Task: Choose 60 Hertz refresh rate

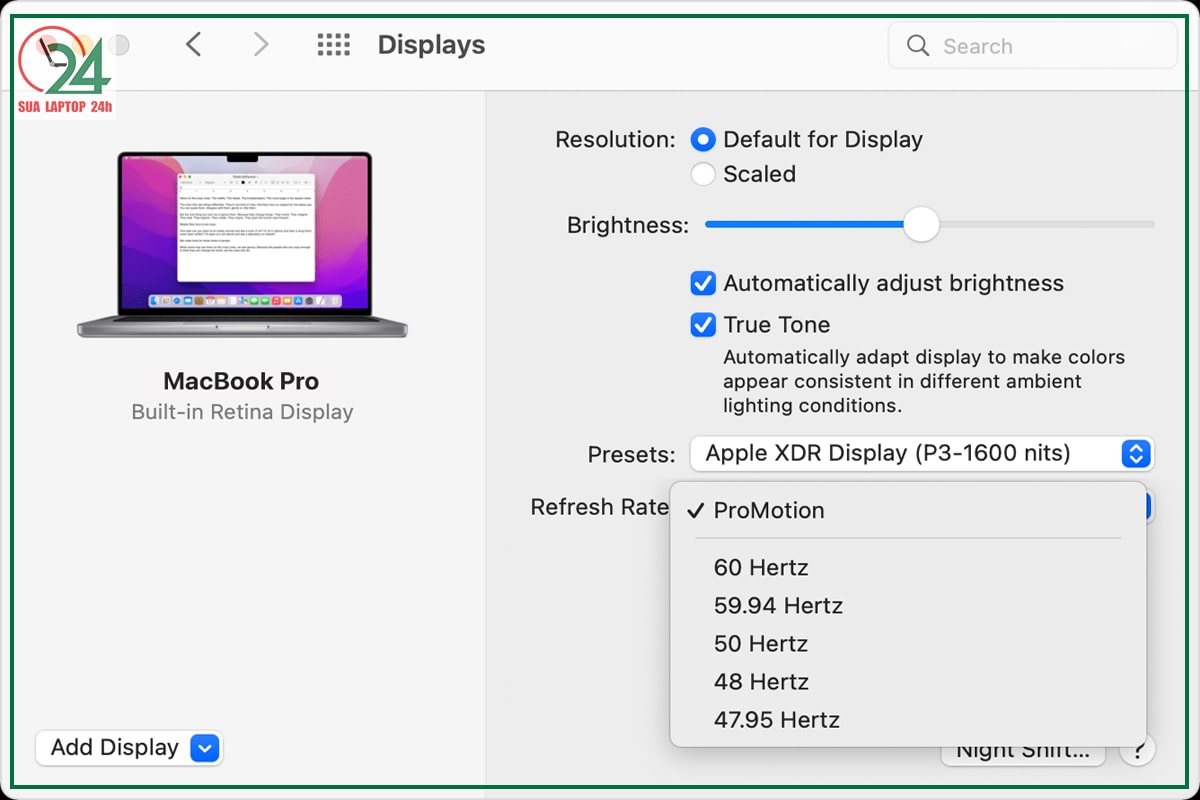Action: pyautogui.click(x=908, y=568)
